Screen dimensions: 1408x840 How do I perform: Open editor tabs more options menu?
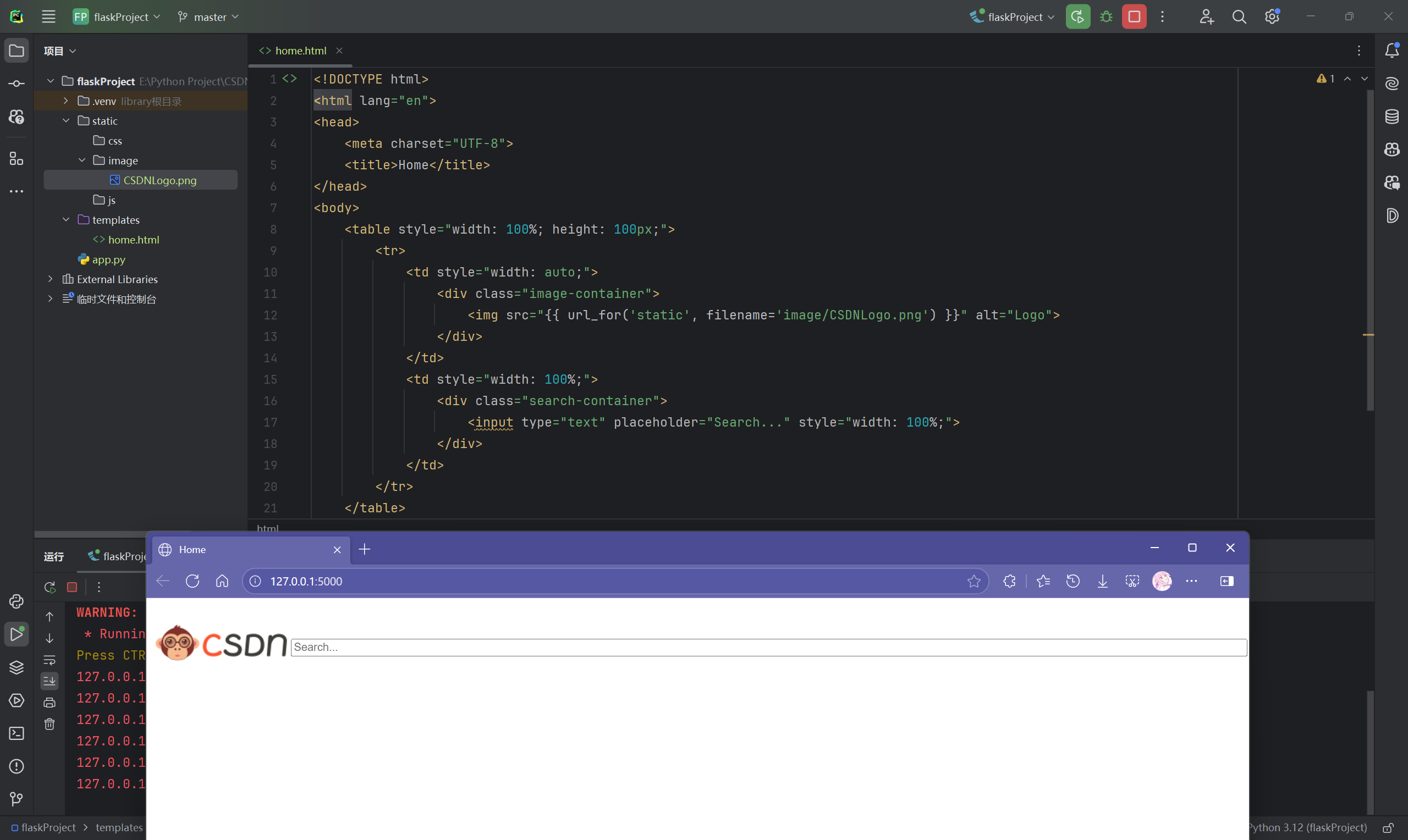(1358, 51)
